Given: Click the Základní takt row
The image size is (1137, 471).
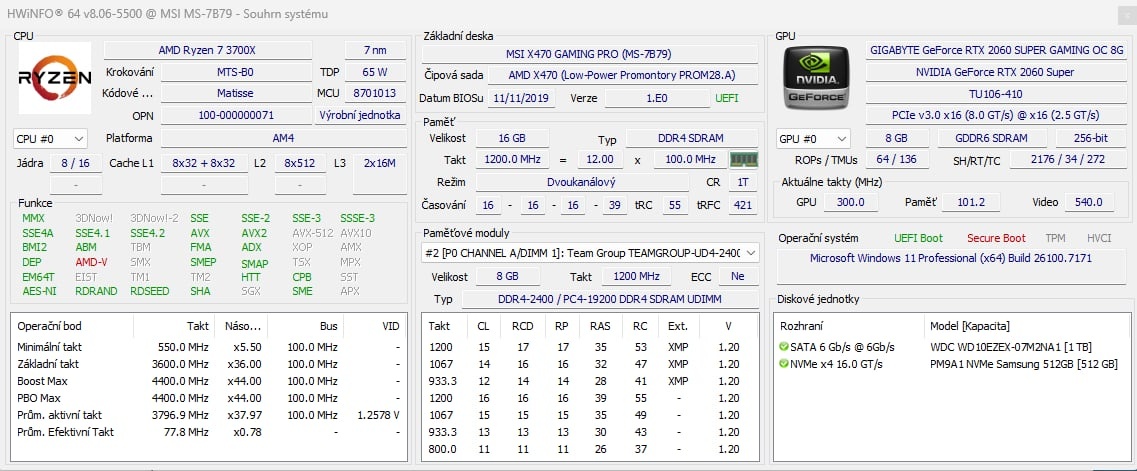Looking at the screenshot, I should pos(209,364).
